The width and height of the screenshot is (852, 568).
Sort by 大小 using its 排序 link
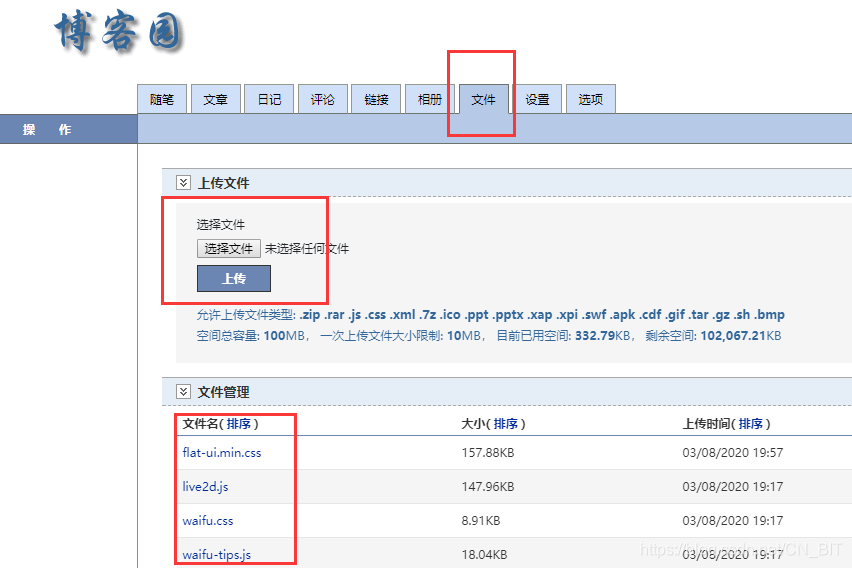click(x=506, y=423)
